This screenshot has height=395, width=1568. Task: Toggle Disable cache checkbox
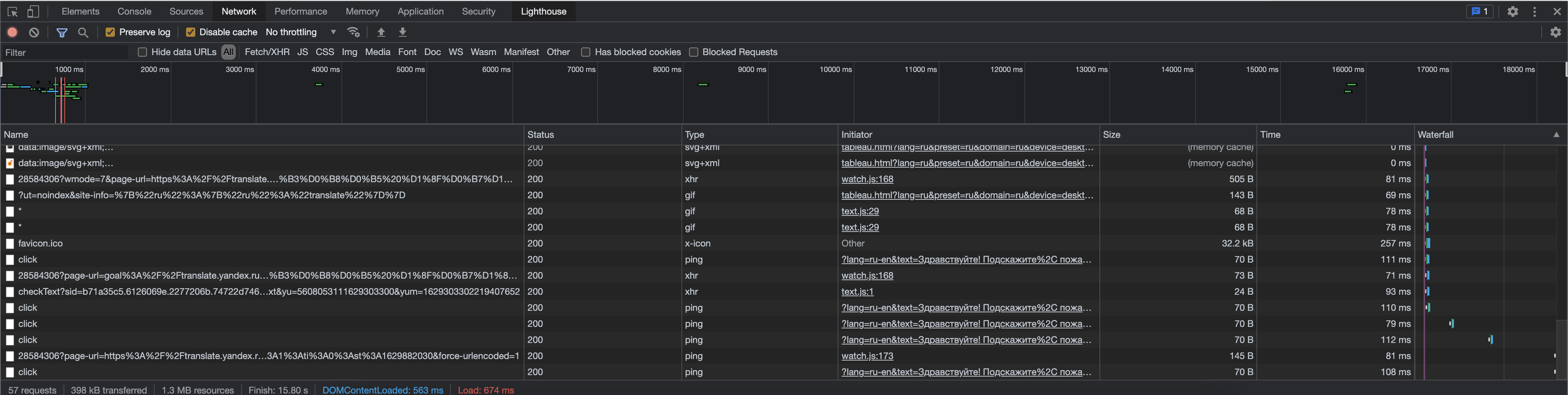point(191,32)
